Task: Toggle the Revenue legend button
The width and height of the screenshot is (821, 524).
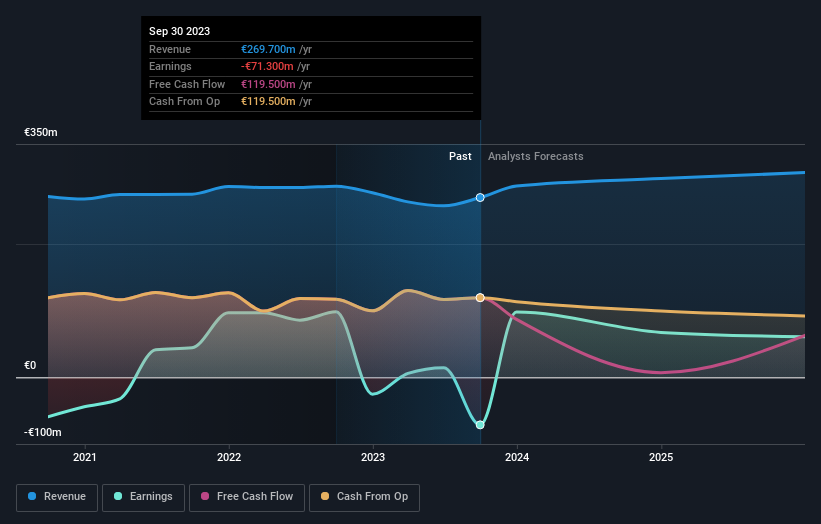Action: pos(57,497)
